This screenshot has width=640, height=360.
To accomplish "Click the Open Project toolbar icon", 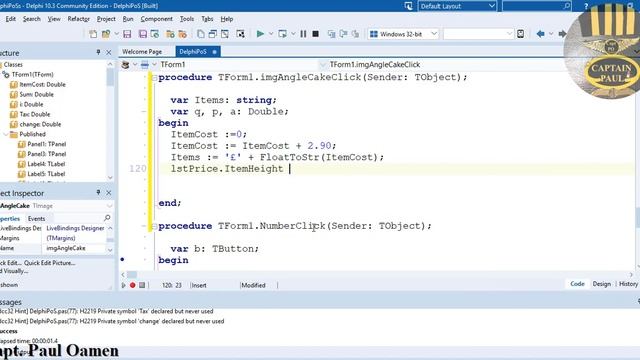I will [x=155, y=34].
